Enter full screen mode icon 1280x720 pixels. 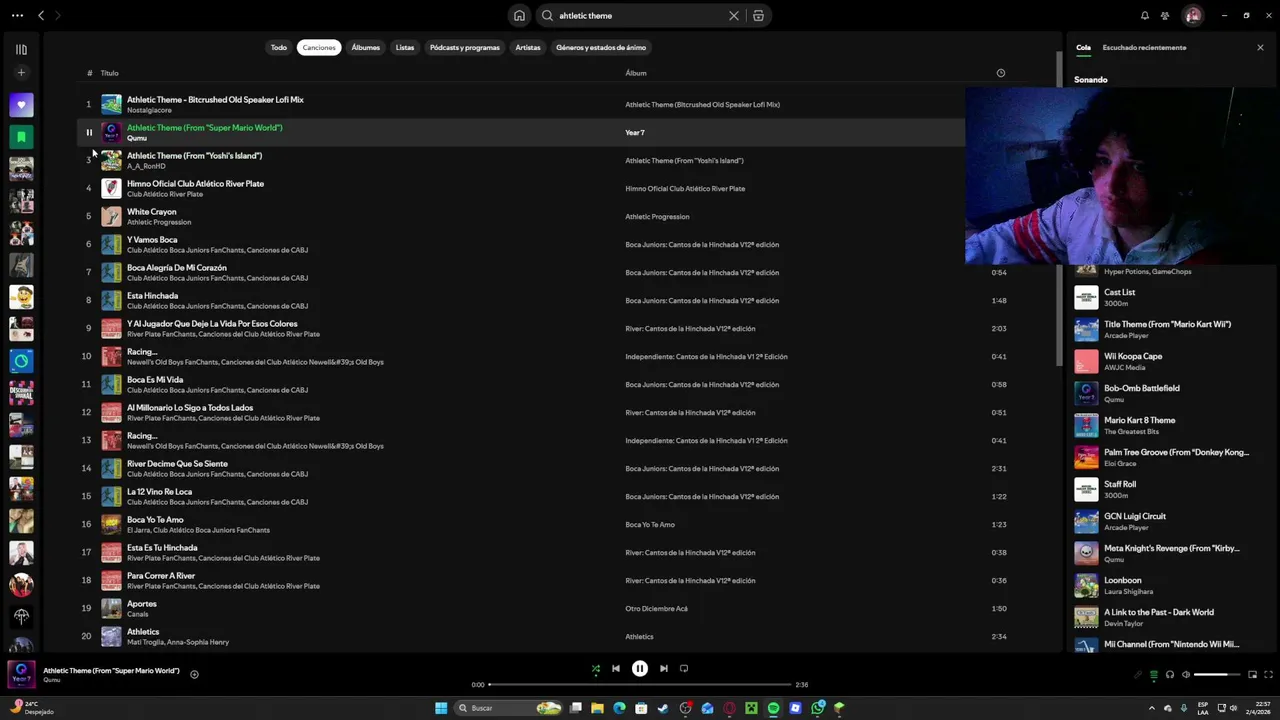[x=1269, y=675]
